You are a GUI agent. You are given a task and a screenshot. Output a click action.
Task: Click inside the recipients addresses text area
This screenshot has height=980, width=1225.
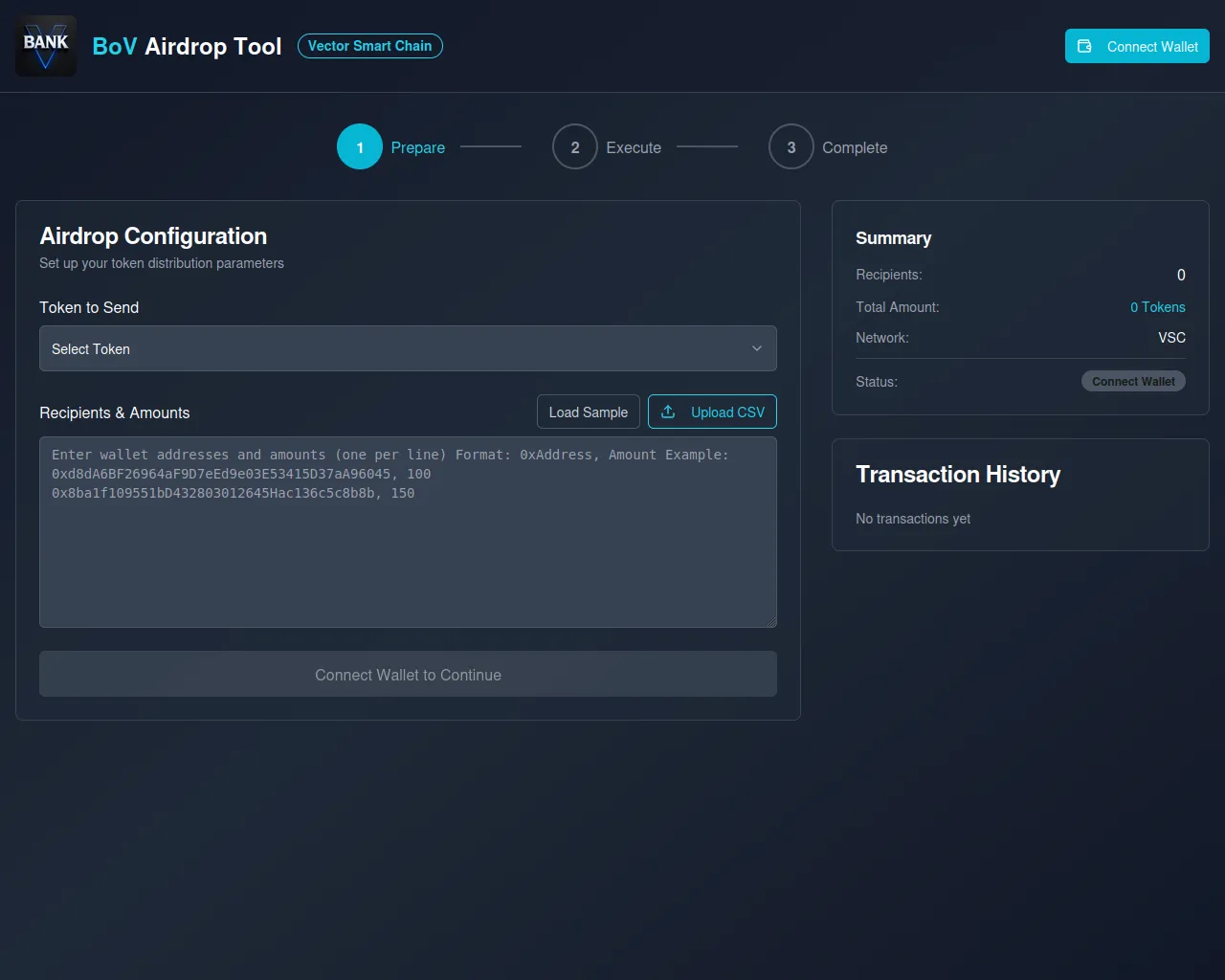click(408, 555)
